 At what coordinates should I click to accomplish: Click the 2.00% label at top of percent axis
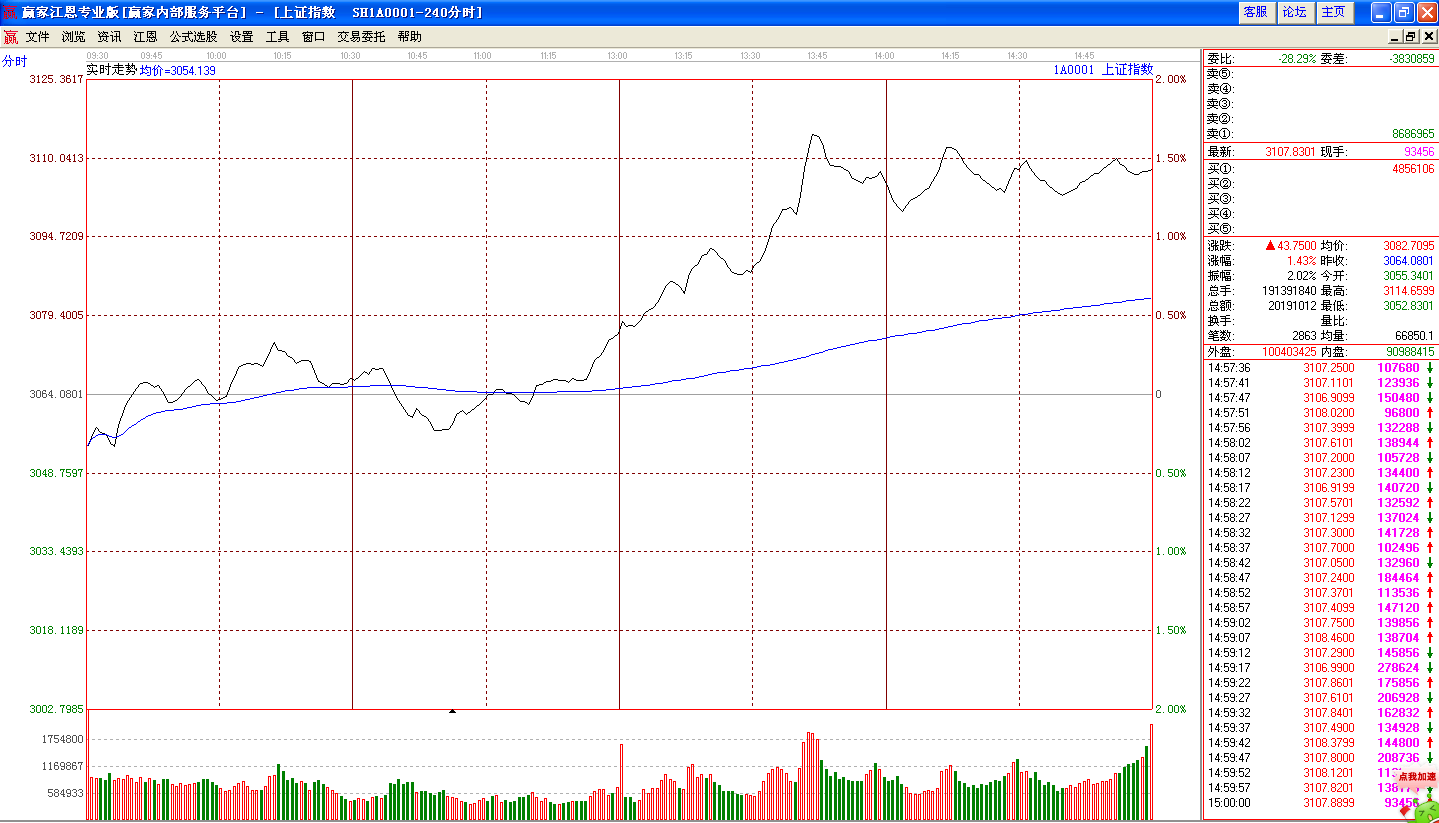(1170, 79)
